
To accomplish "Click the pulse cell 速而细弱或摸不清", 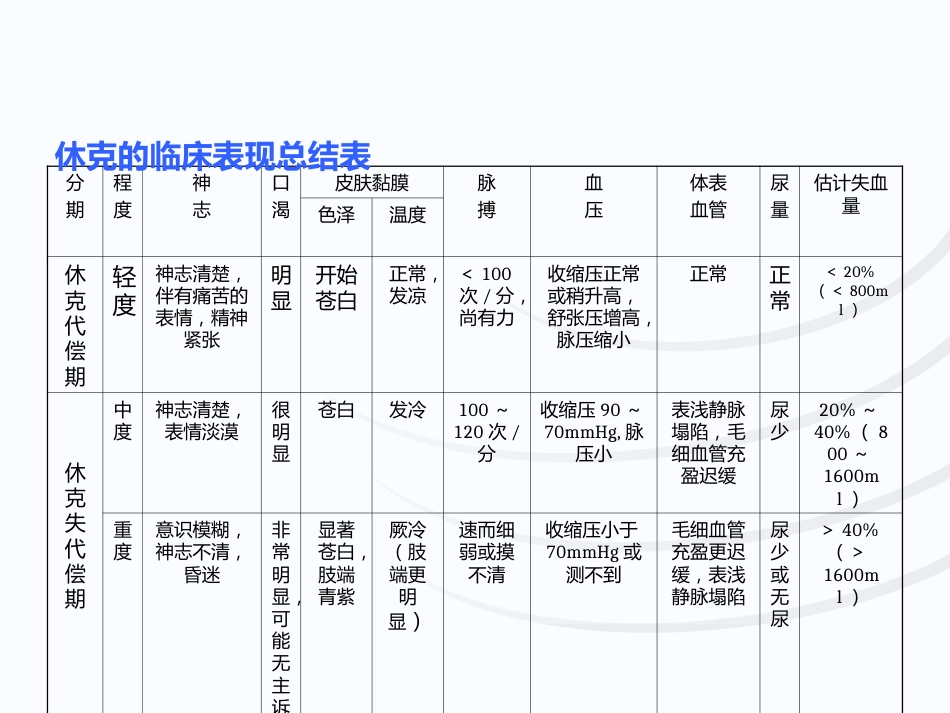I will [487, 613].
